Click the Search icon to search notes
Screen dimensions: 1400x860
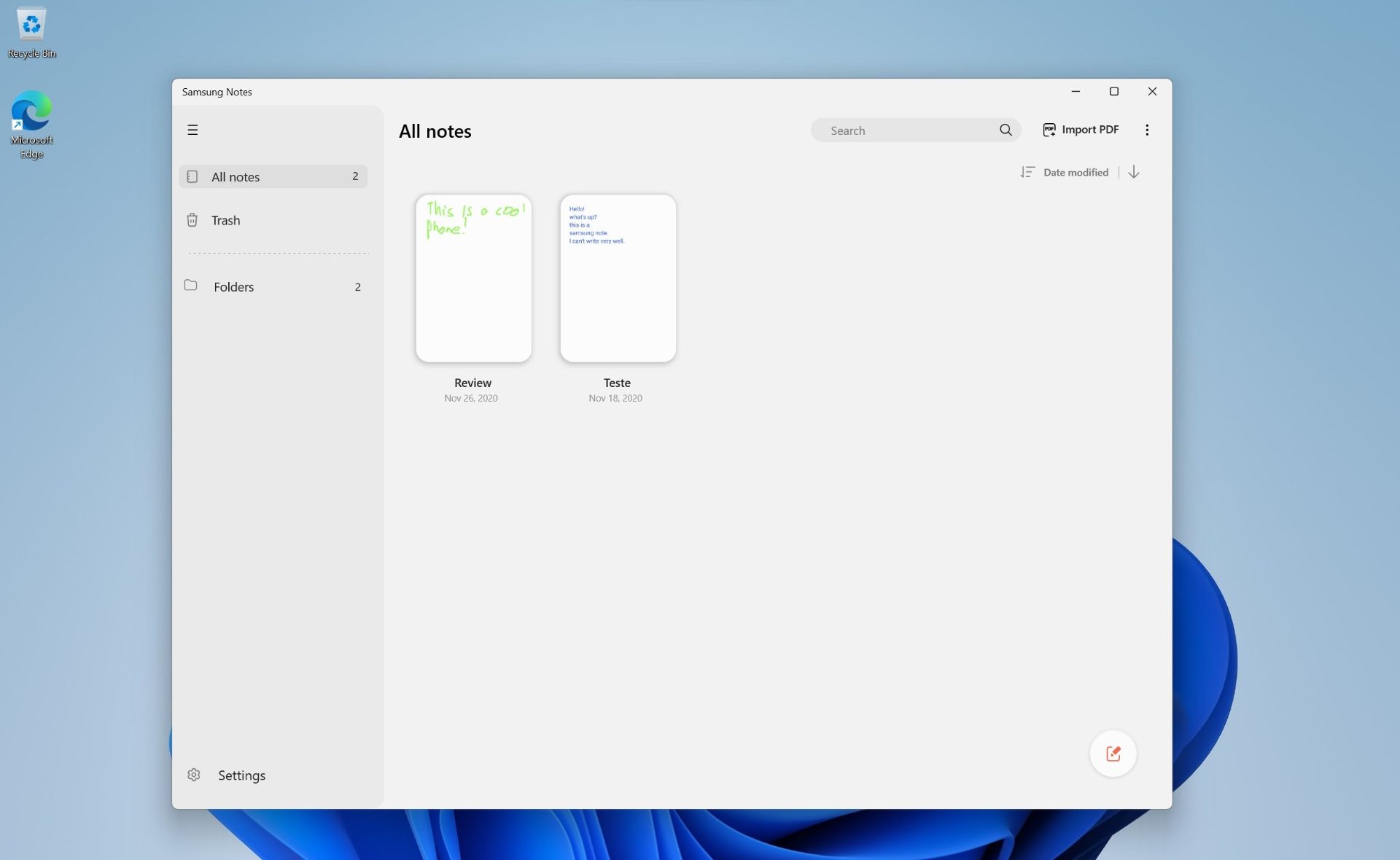(x=1006, y=129)
